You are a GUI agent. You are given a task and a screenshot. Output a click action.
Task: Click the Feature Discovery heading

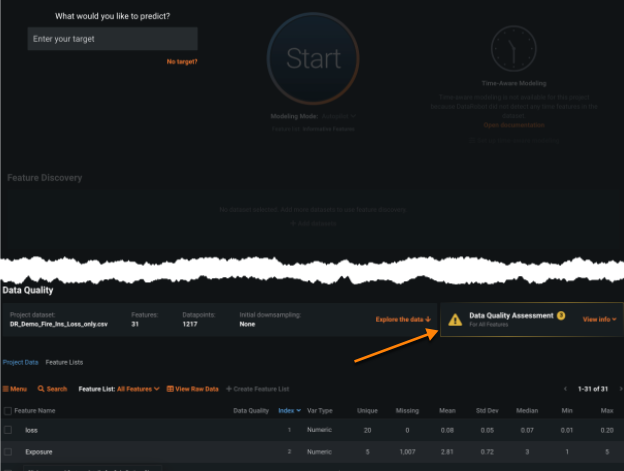pyautogui.click(x=45, y=178)
